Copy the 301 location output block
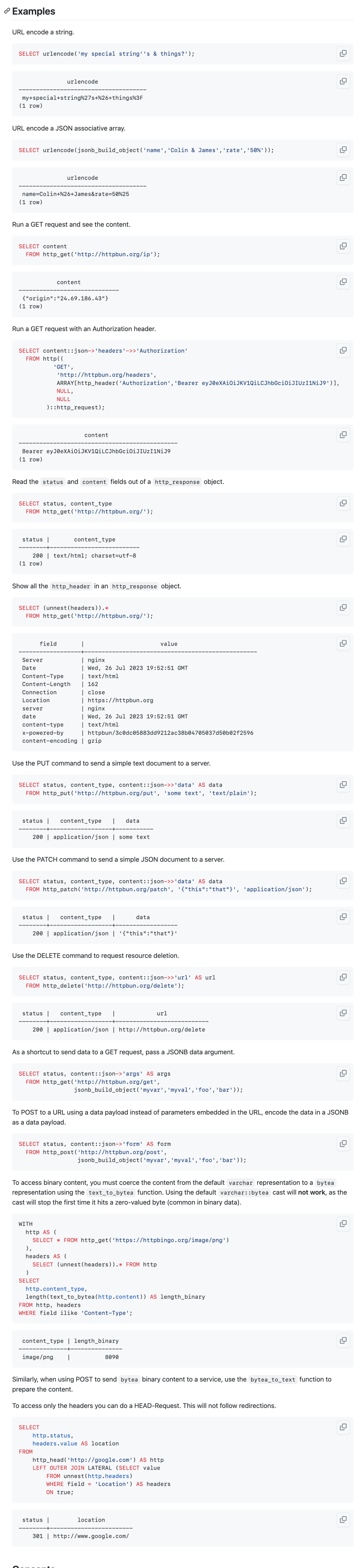Viewport: 362px width, 1568px height. click(x=343, y=1519)
